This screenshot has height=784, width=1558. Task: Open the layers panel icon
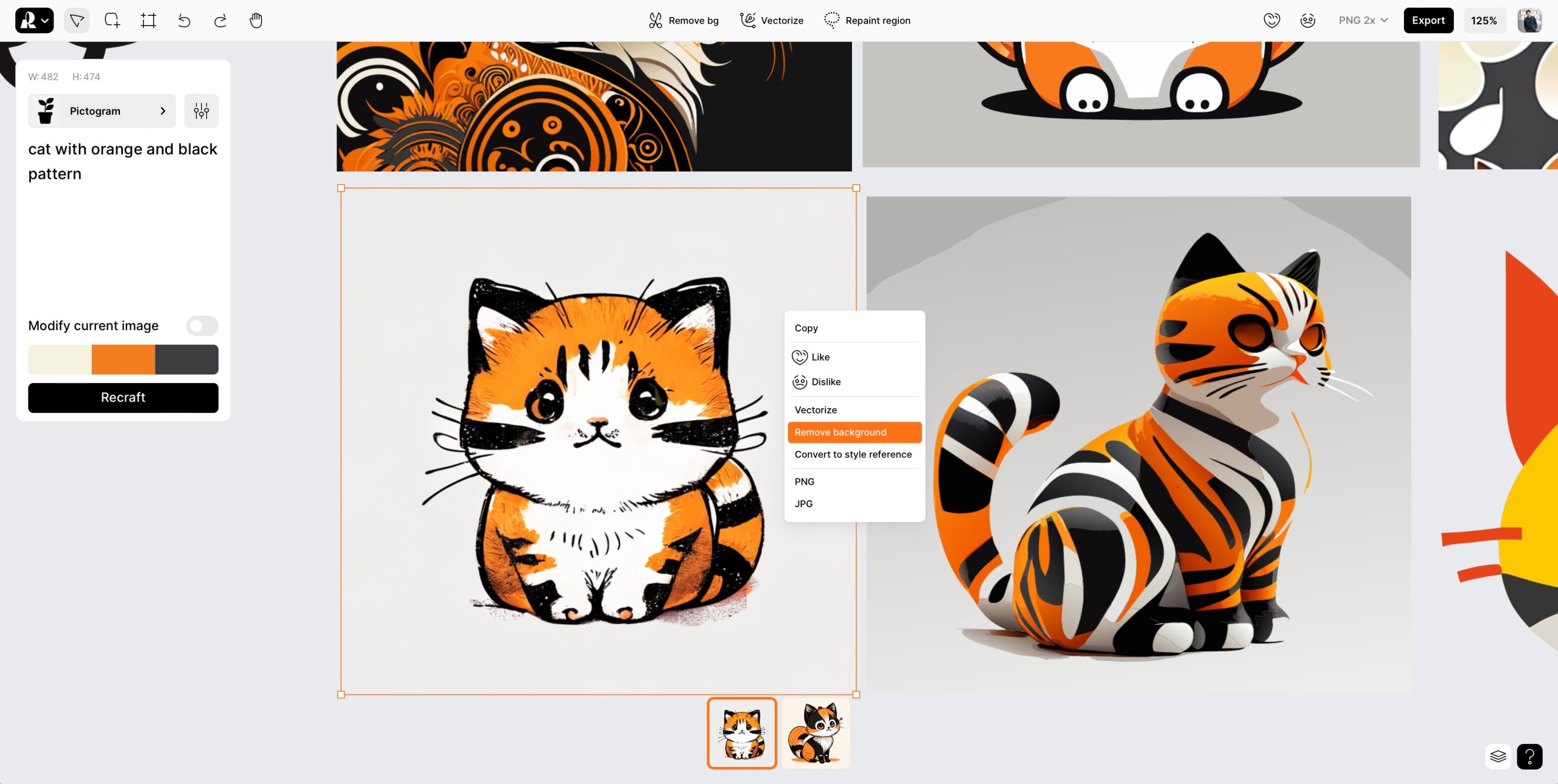1498,756
